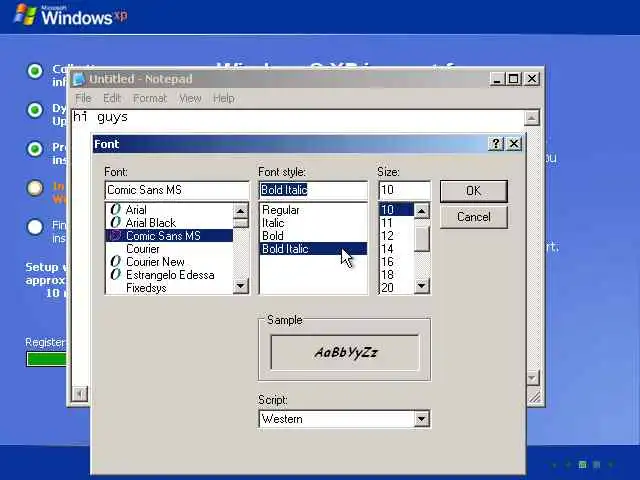The width and height of the screenshot is (640, 480).
Task: Select size 10 in the list
Action: pos(397,210)
